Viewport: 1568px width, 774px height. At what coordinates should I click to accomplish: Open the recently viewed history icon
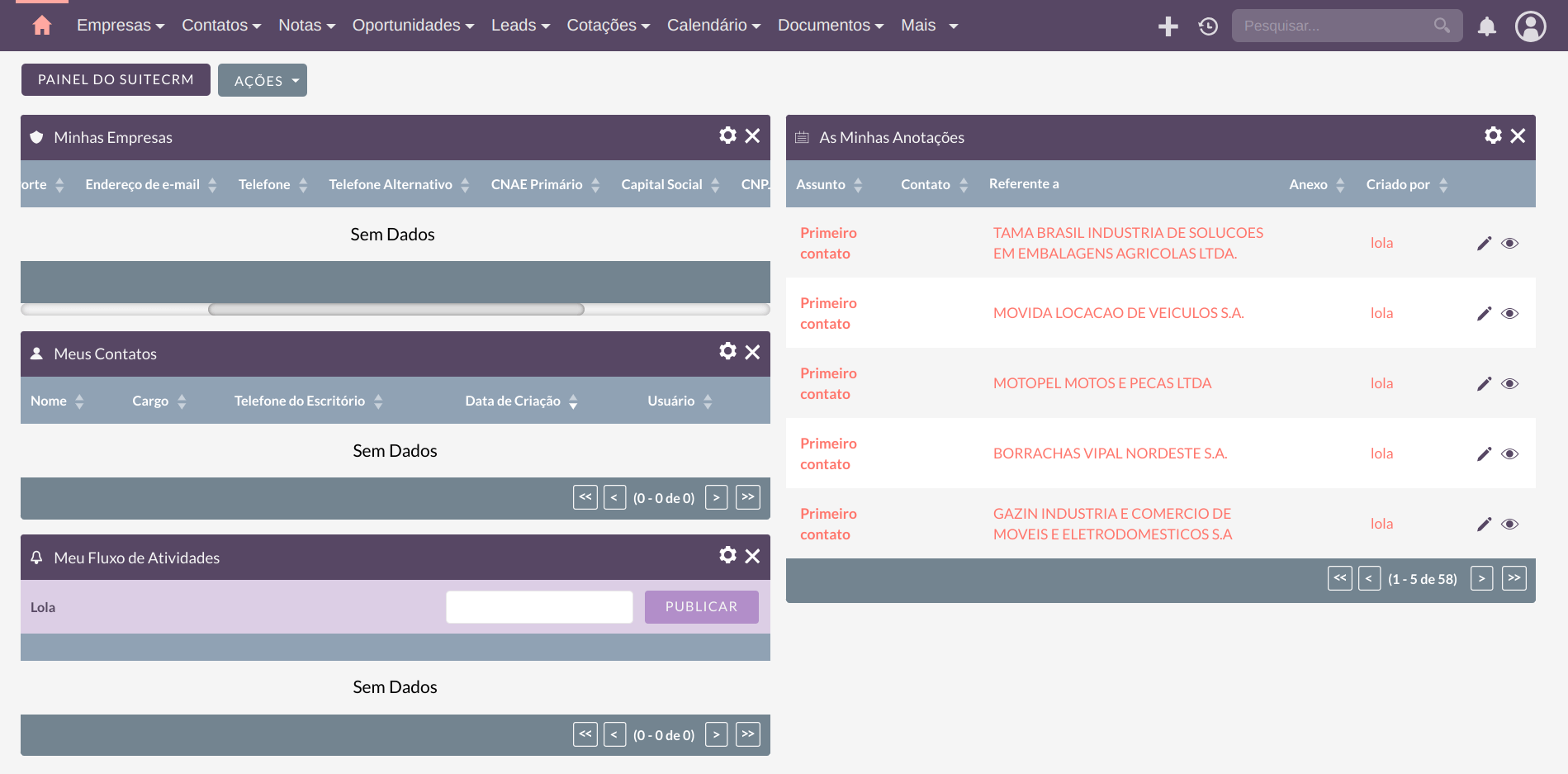pos(1208,26)
